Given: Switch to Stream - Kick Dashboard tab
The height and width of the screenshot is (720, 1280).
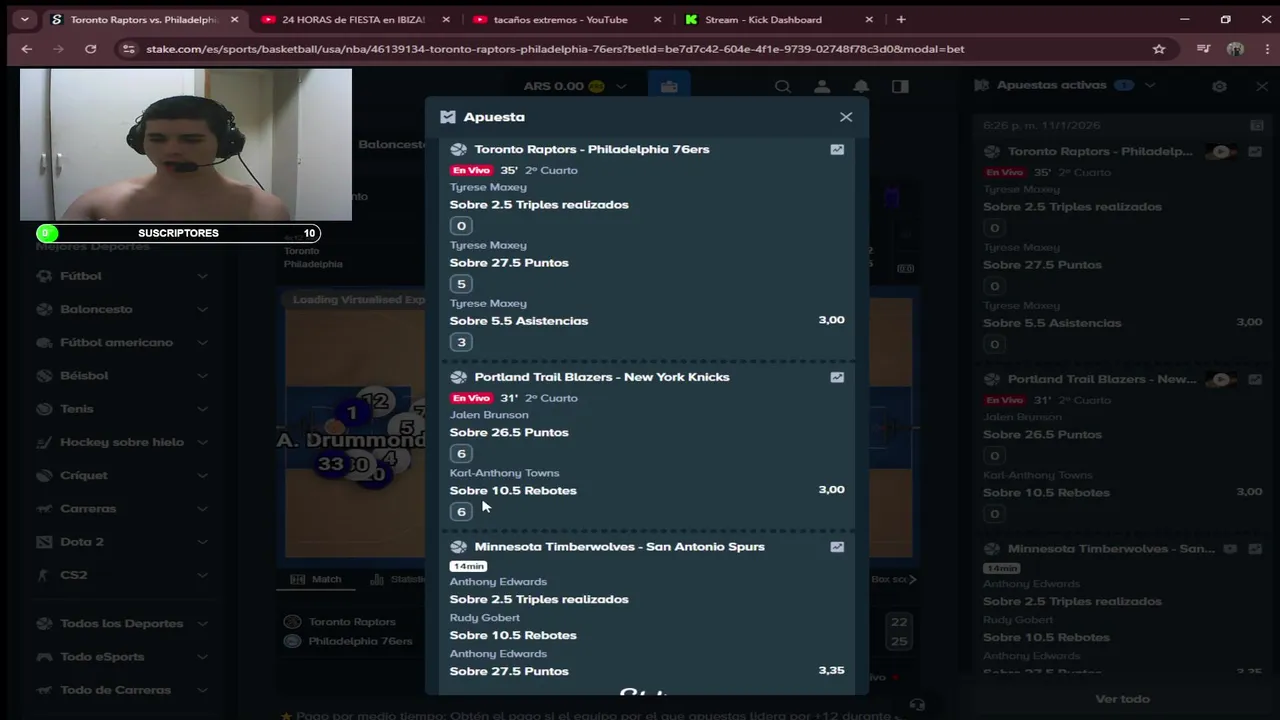Looking at the screenshot, I should coord(778,19).
